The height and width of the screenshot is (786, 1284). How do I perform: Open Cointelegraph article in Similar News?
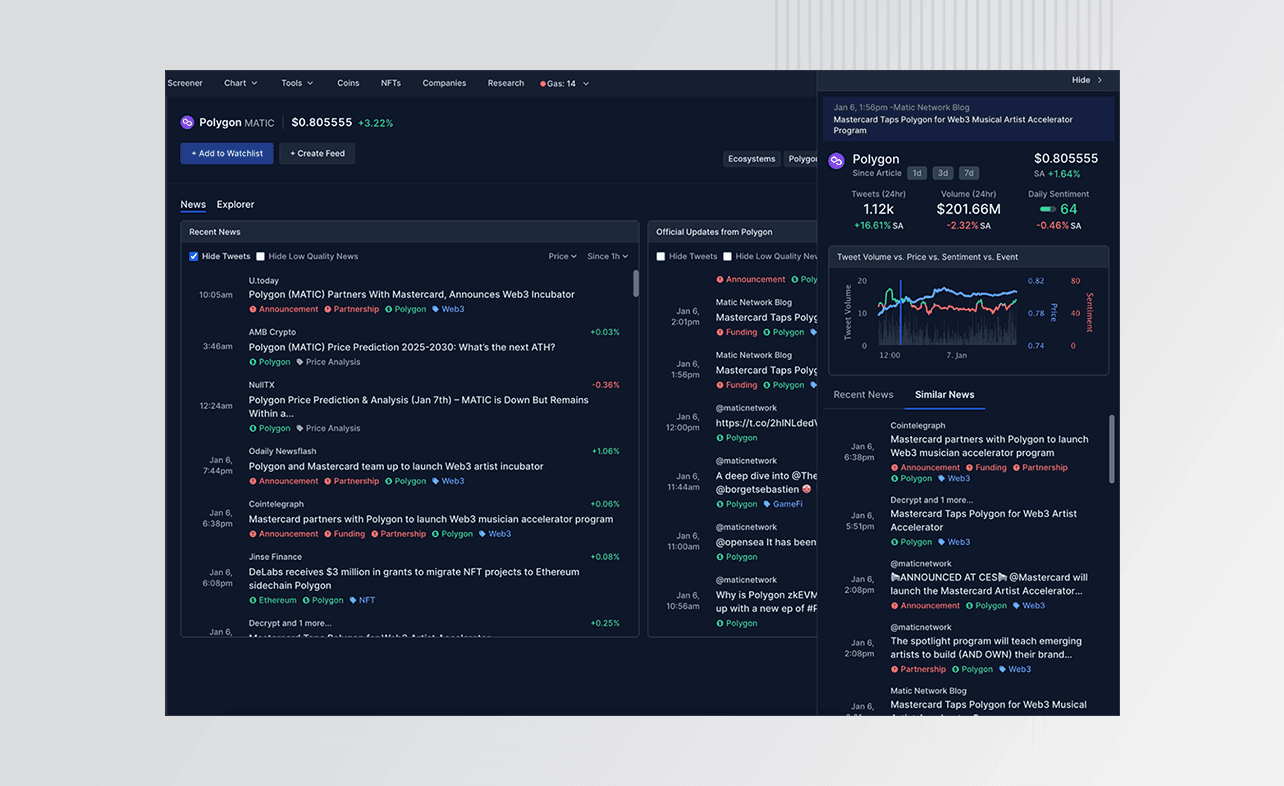coord(990,446)
